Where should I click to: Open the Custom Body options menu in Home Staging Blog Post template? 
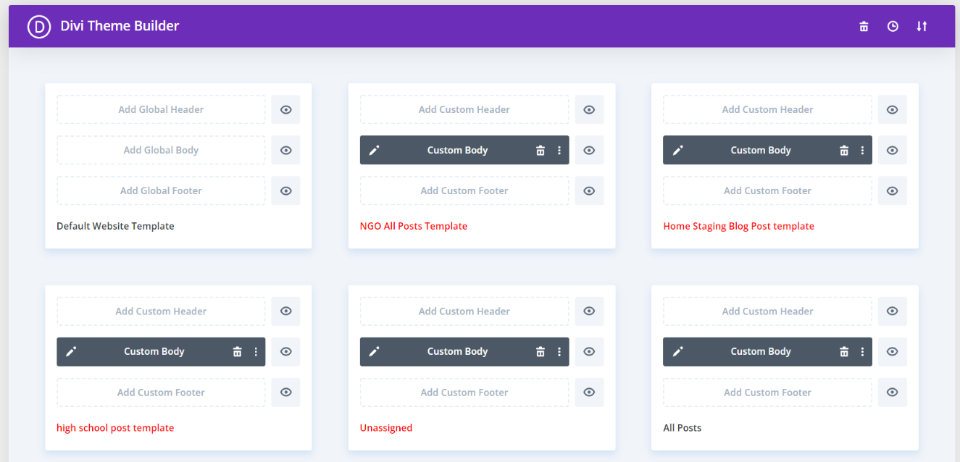pyautogui.click(x=862, y=151)
